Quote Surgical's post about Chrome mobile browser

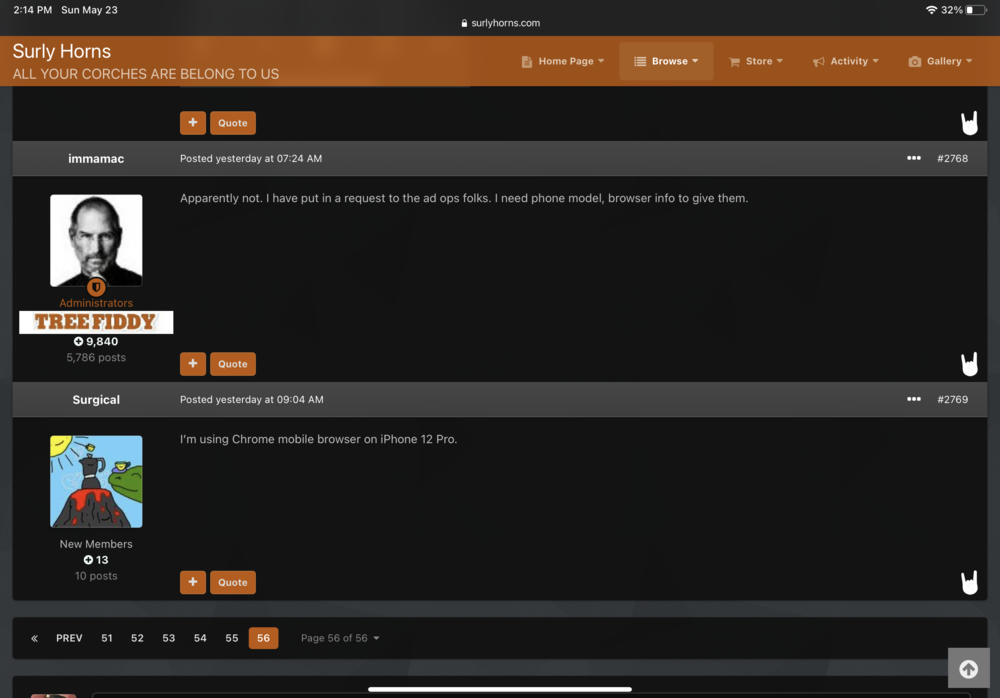click(233, 582)
